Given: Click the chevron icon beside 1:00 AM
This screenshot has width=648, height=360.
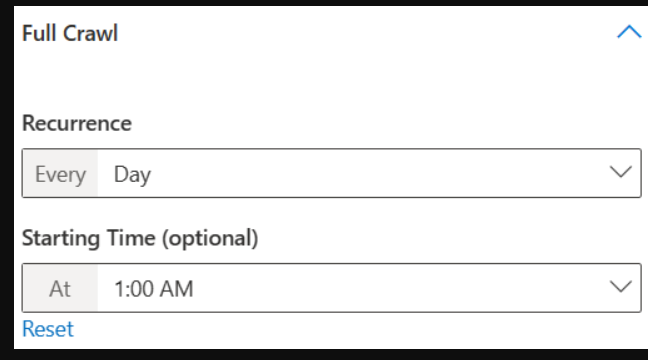Looking at the screenshot, I should click(621, 286).
